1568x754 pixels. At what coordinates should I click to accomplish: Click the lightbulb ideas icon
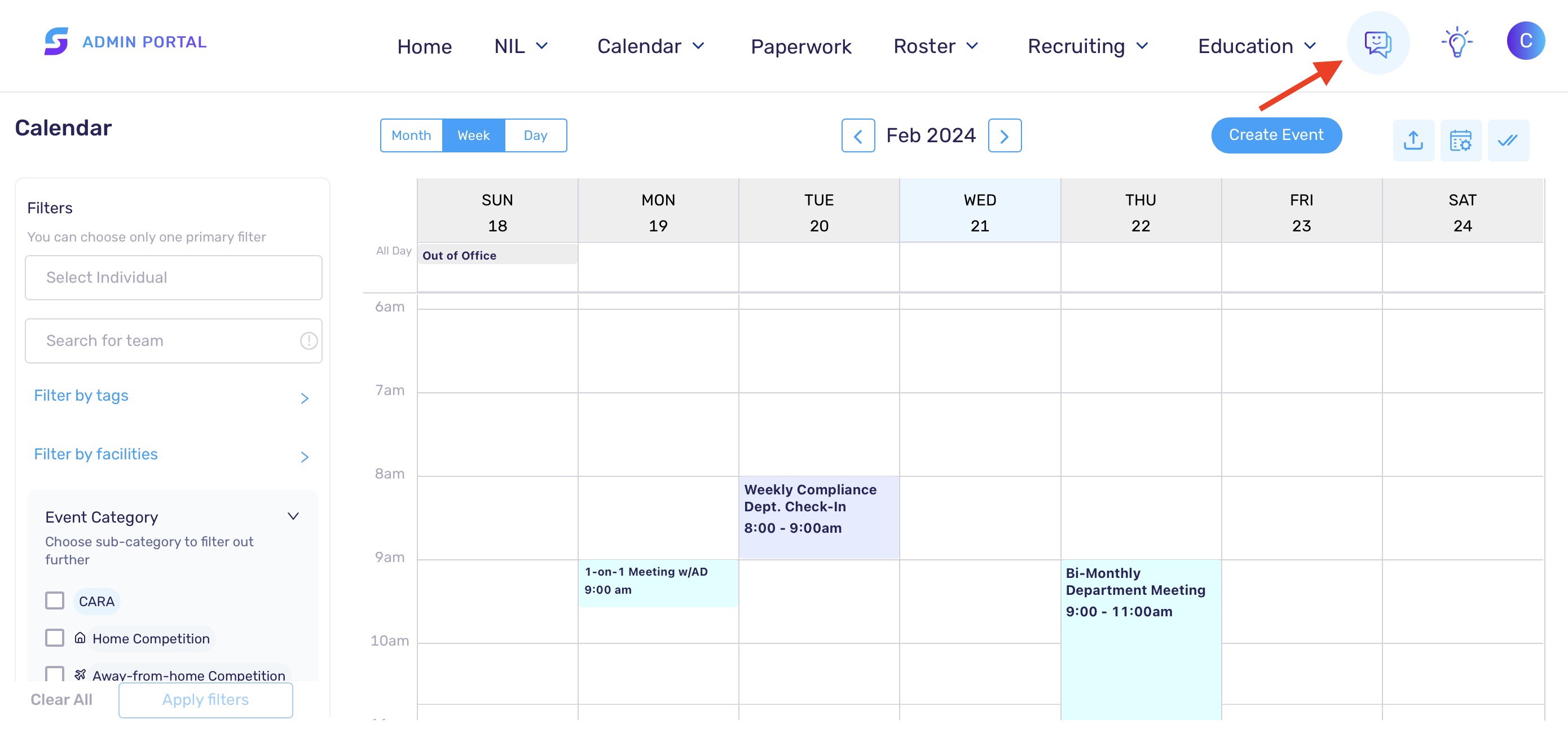1457,42
